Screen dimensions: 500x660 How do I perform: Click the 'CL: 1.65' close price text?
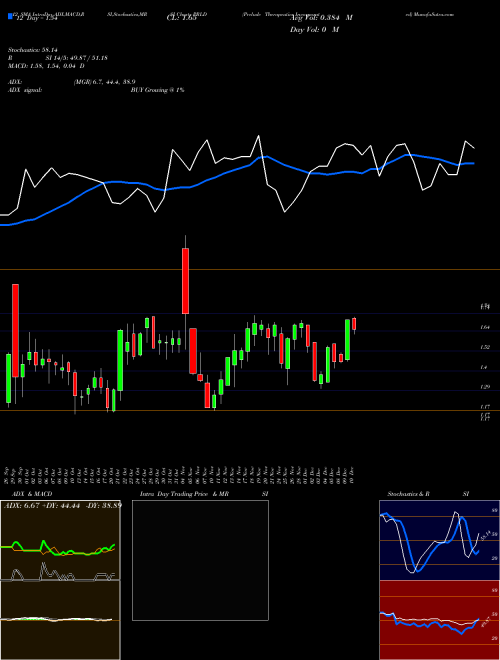click(182, 18)
